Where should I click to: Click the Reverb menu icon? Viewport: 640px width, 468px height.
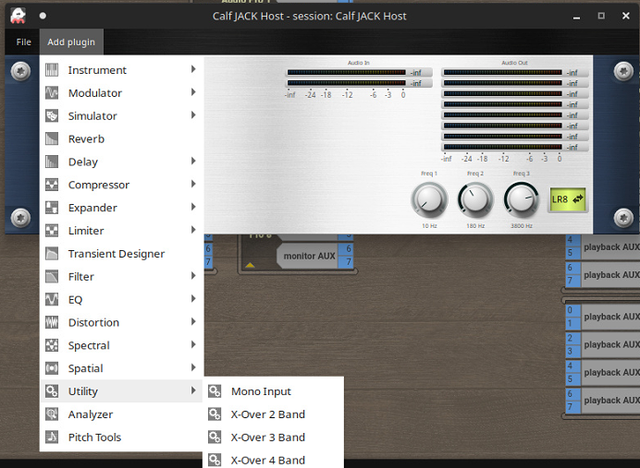51,139
